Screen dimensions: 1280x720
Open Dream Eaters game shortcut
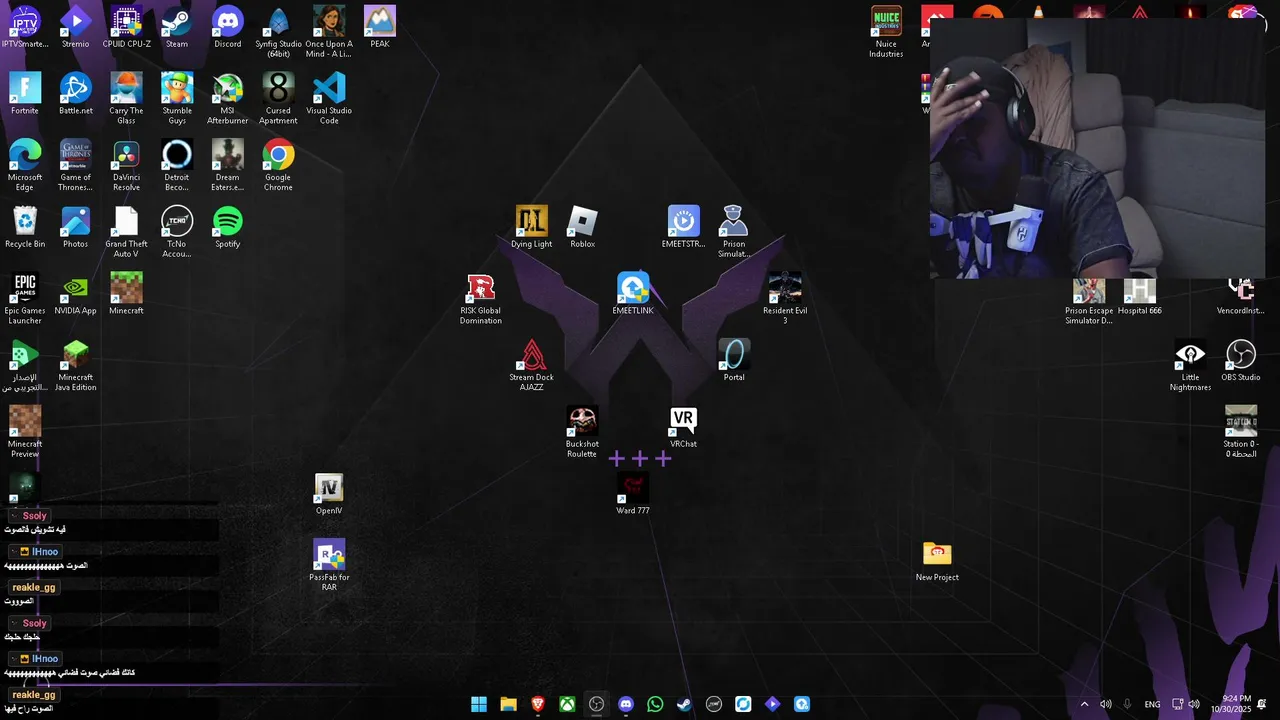pyautogui.click(x=228, y=166)
